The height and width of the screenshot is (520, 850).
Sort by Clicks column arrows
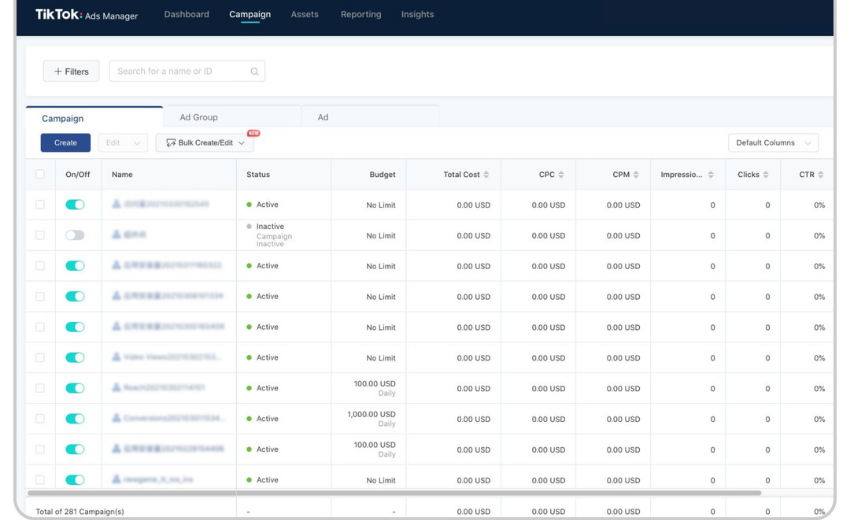(x=766, y=175)
